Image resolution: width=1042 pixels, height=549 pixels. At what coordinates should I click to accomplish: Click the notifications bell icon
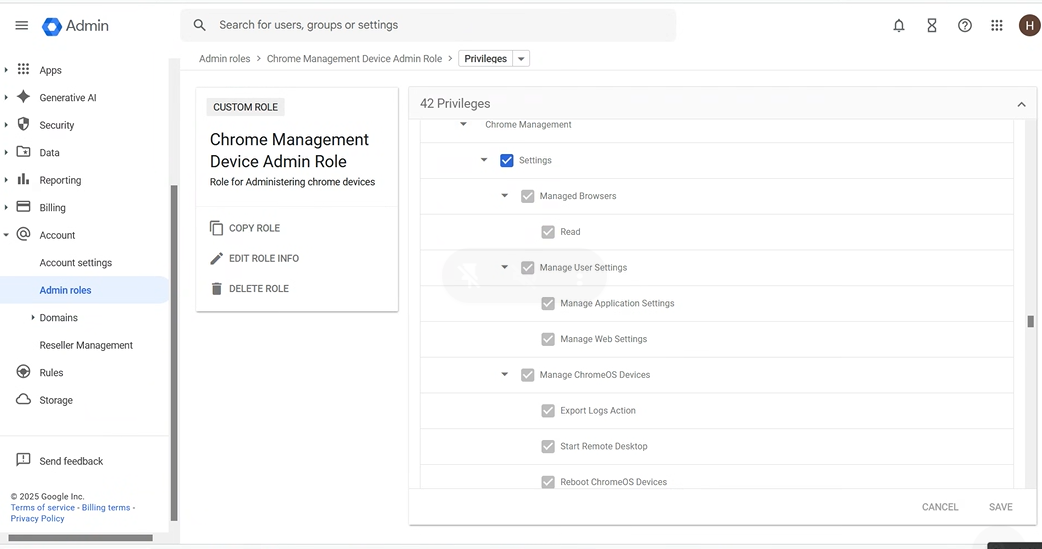pos(898,26)
